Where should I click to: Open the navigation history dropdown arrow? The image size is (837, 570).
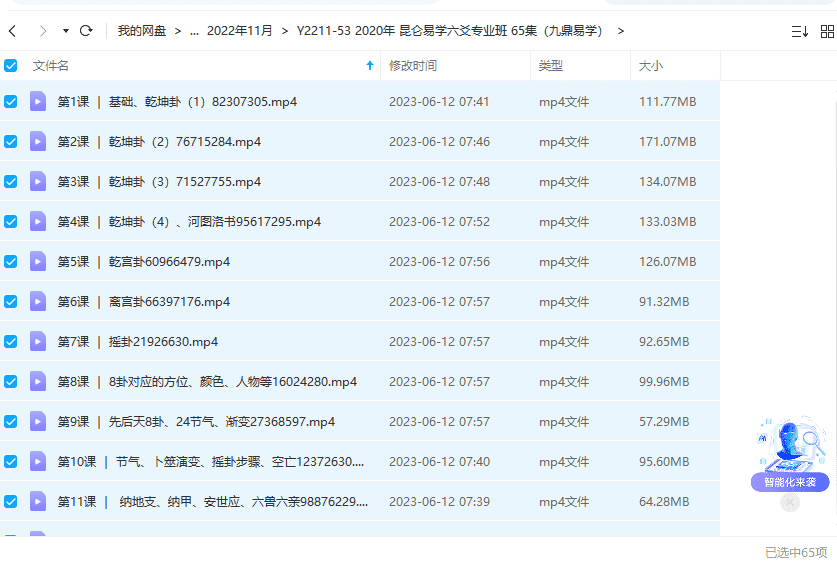tap(66, 31)
